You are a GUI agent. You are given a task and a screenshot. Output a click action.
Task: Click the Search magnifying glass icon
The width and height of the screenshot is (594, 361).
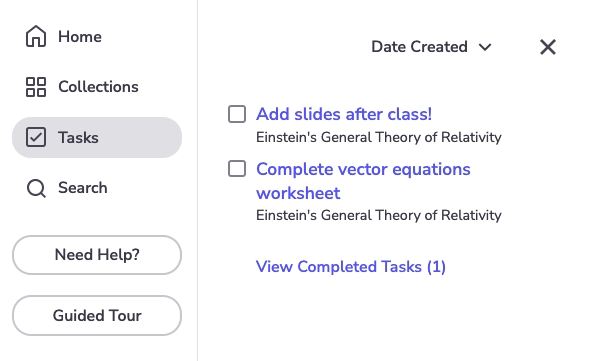(36, 188)
